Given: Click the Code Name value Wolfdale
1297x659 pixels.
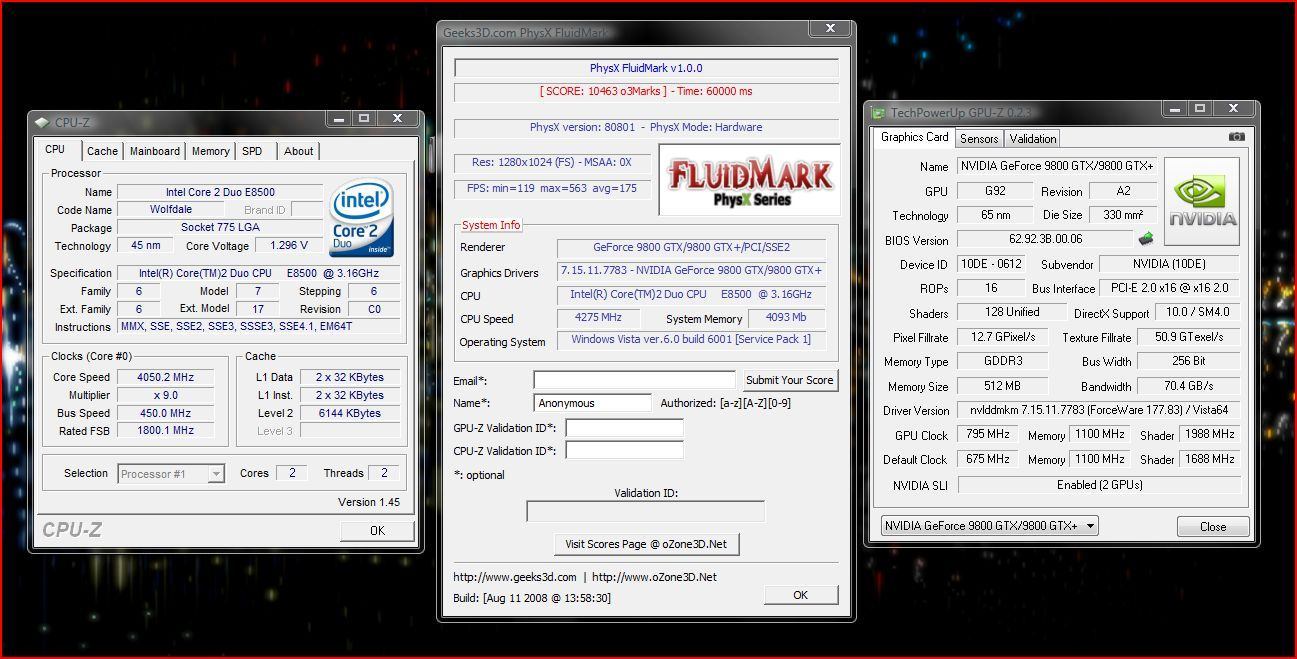Looking at the screenshot, I should 170,210.
